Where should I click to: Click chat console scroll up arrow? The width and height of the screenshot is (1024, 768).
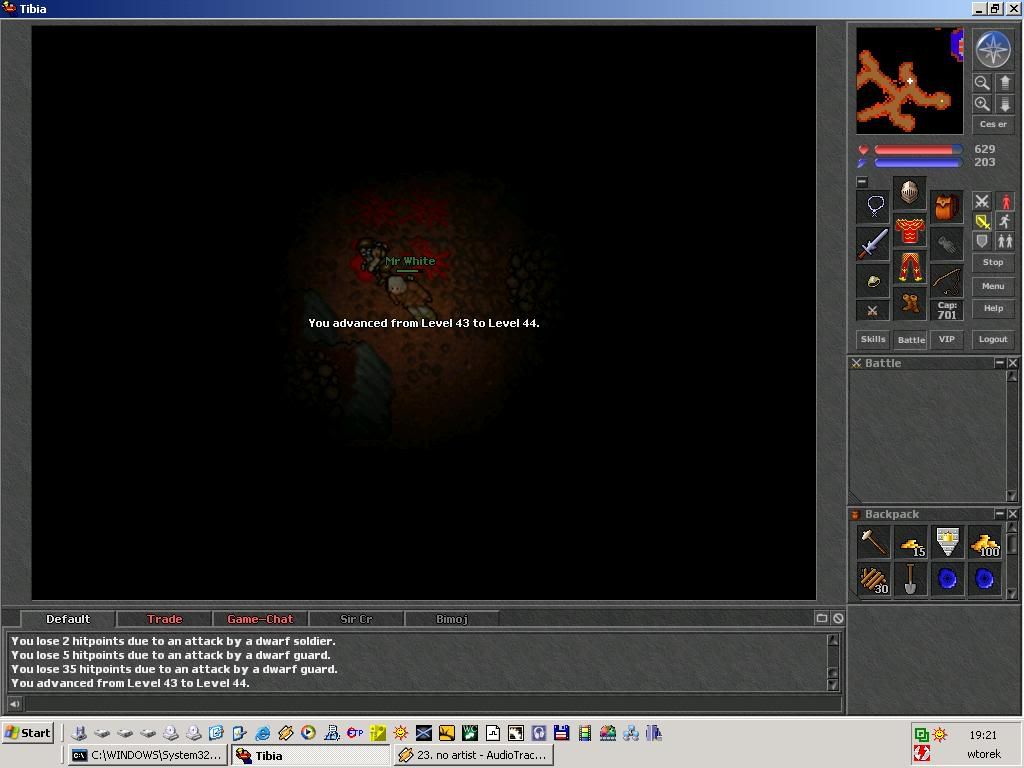click(x=833, y=640)
